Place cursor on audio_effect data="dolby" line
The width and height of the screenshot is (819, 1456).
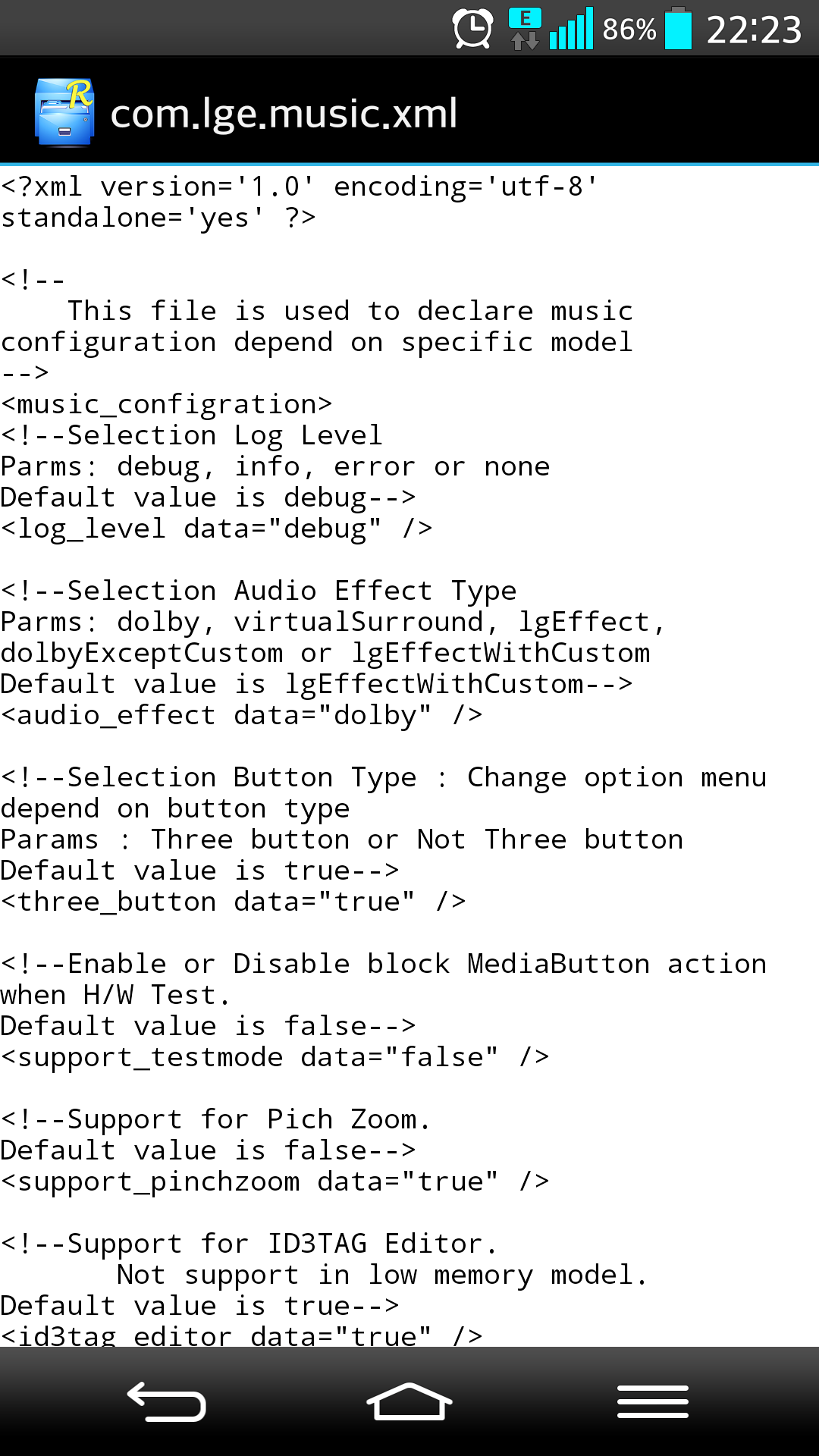click(x=241, y=715)
